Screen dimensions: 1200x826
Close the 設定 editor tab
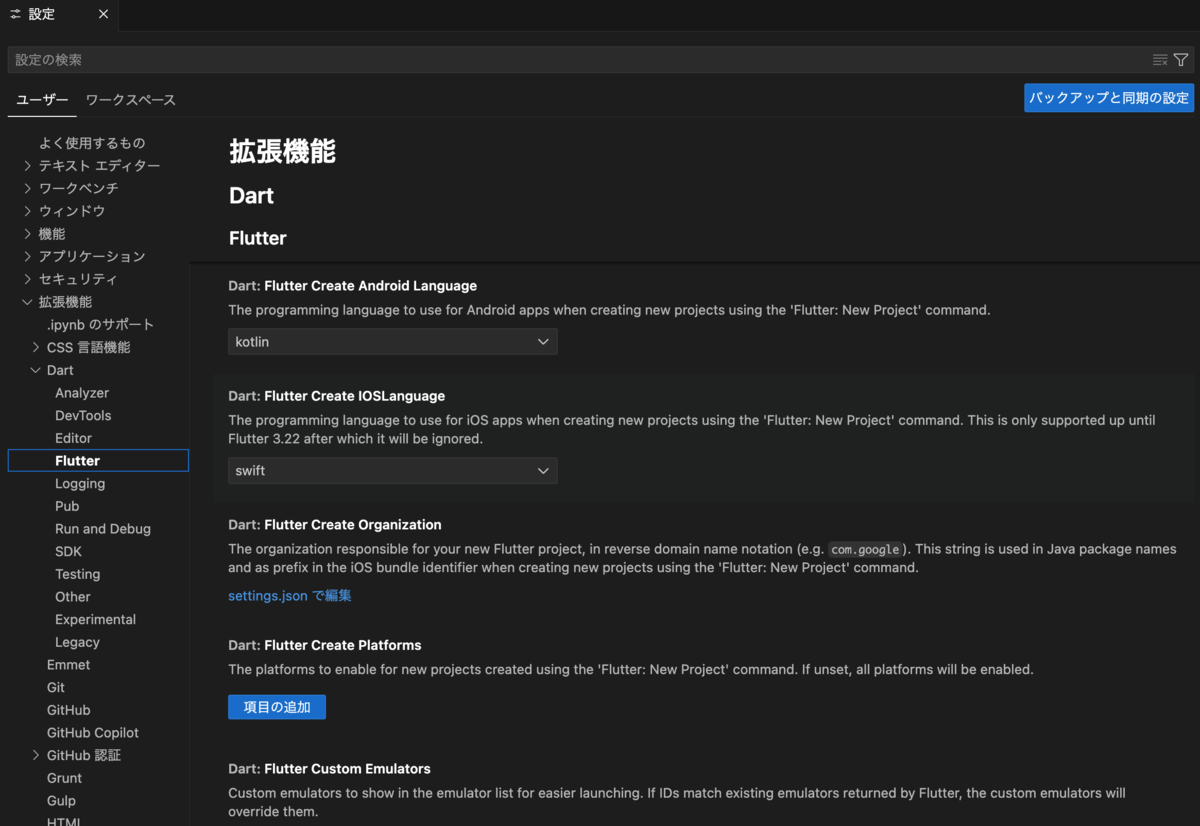point(104,15)
